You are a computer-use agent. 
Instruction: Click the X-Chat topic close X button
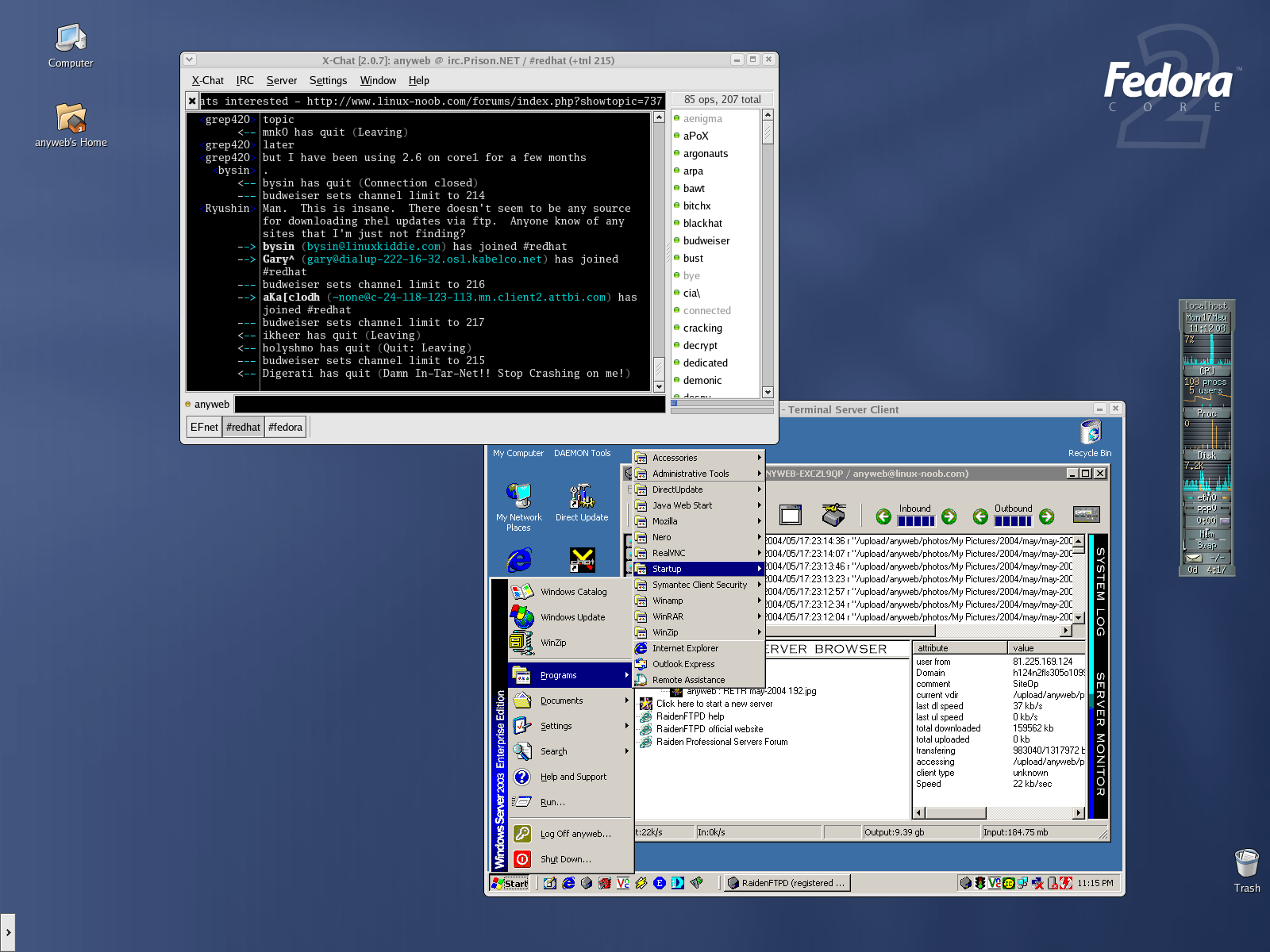[x=192, y=101]
